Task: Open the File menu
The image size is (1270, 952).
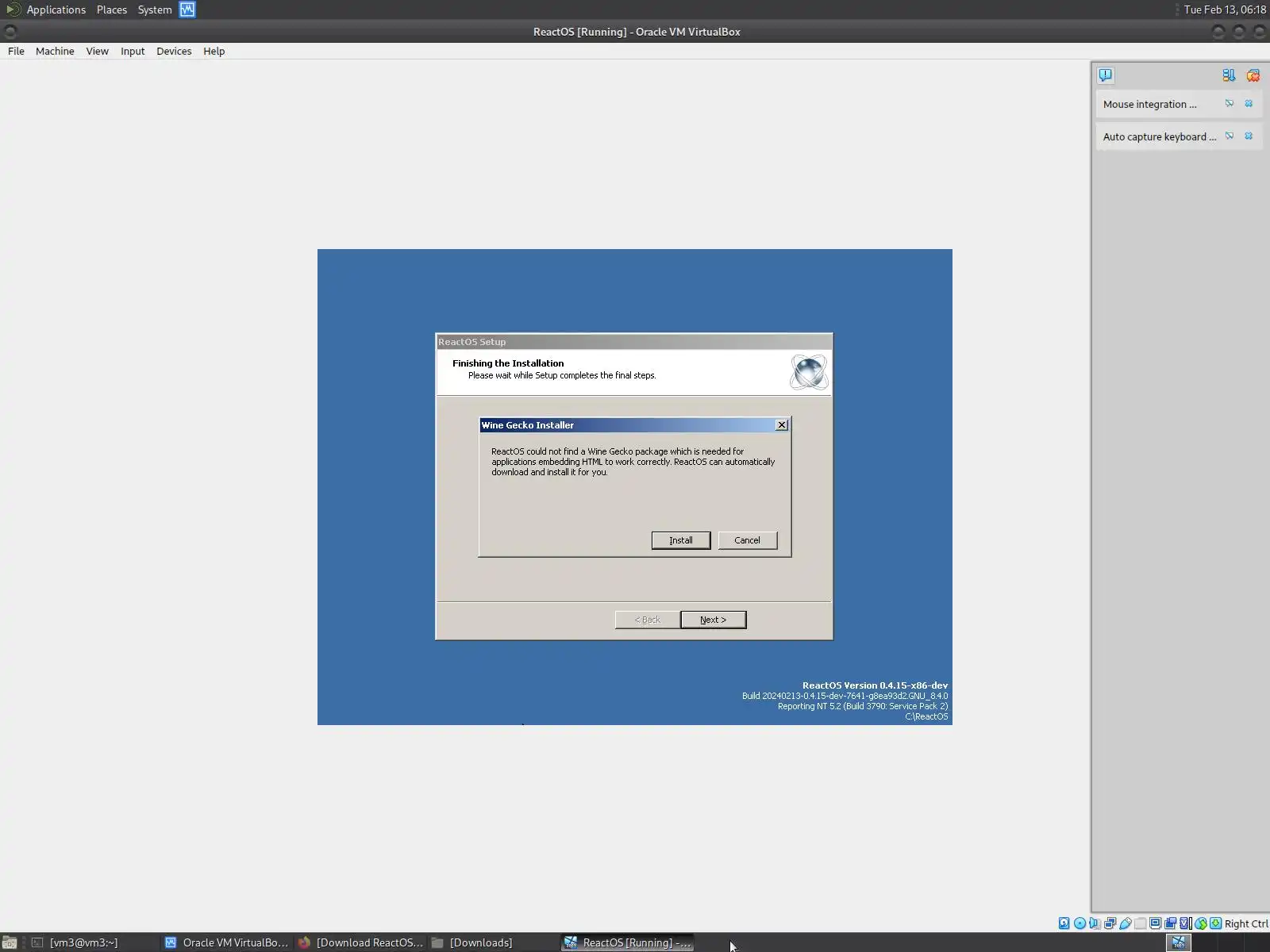Action: pos(16,52)
